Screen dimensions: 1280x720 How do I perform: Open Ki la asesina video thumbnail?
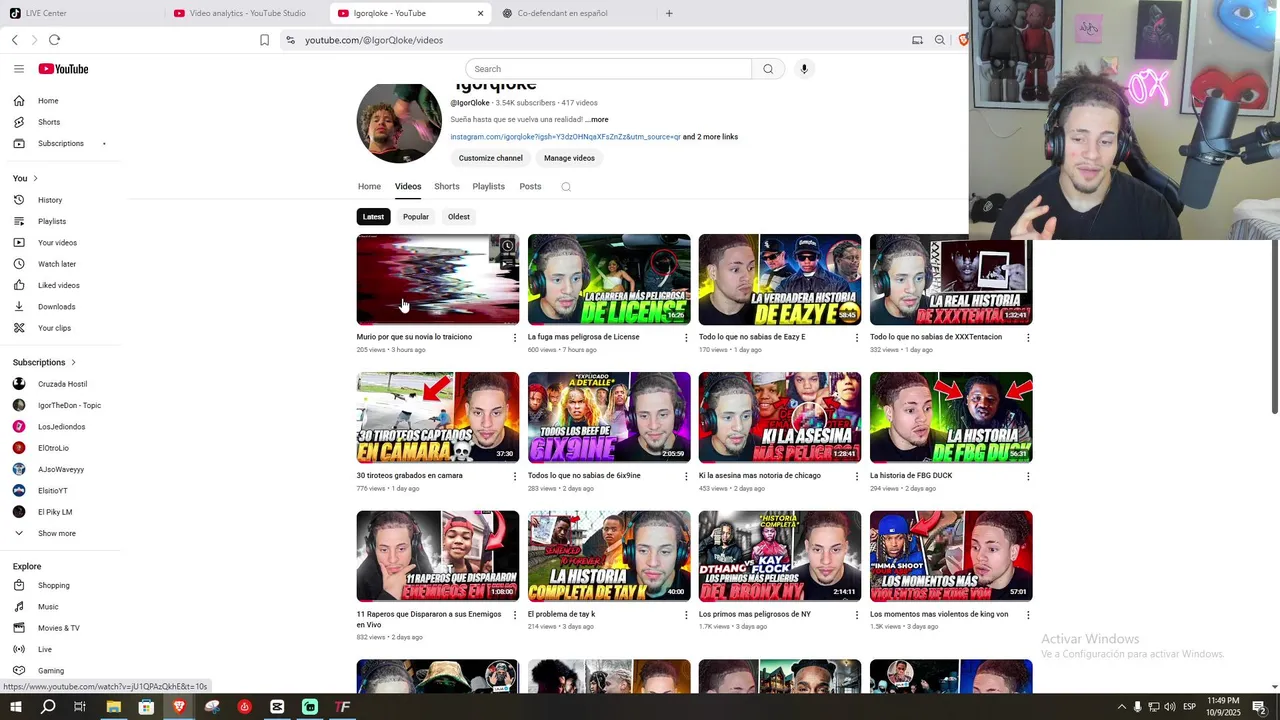pyautogui.click(x=780, y=418)
